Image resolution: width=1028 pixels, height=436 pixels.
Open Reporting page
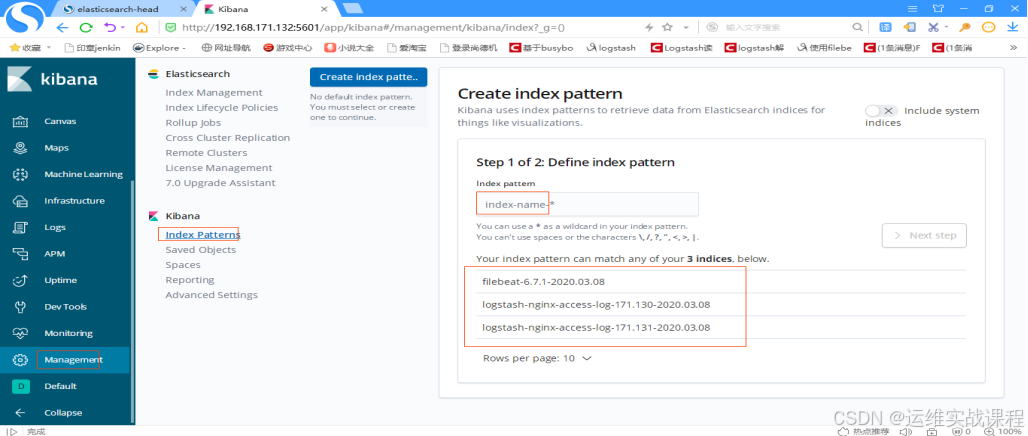click(x=189, y=280)
